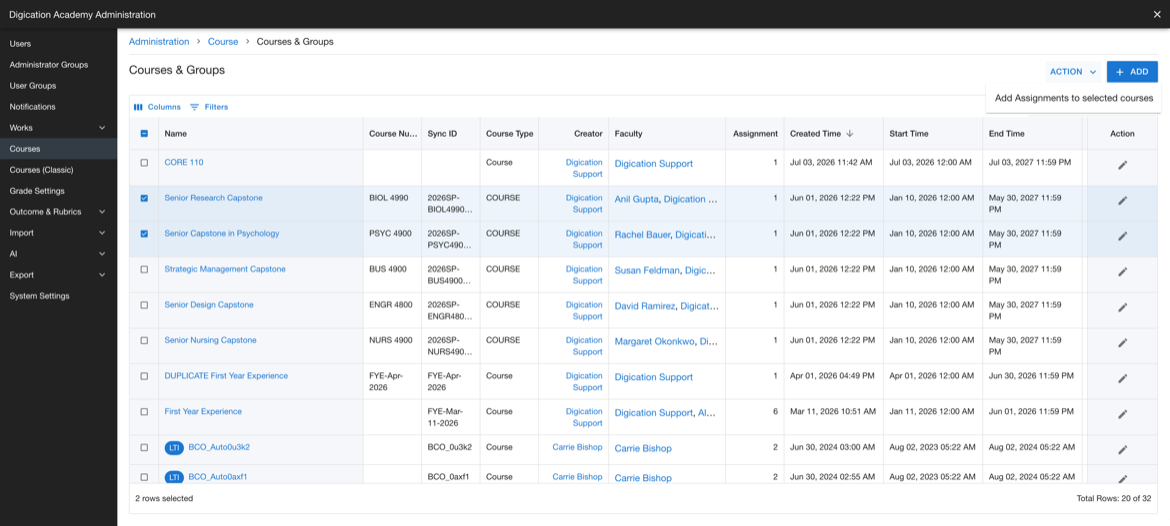Close the Administration panel with X

click(x=1157, y=14)
